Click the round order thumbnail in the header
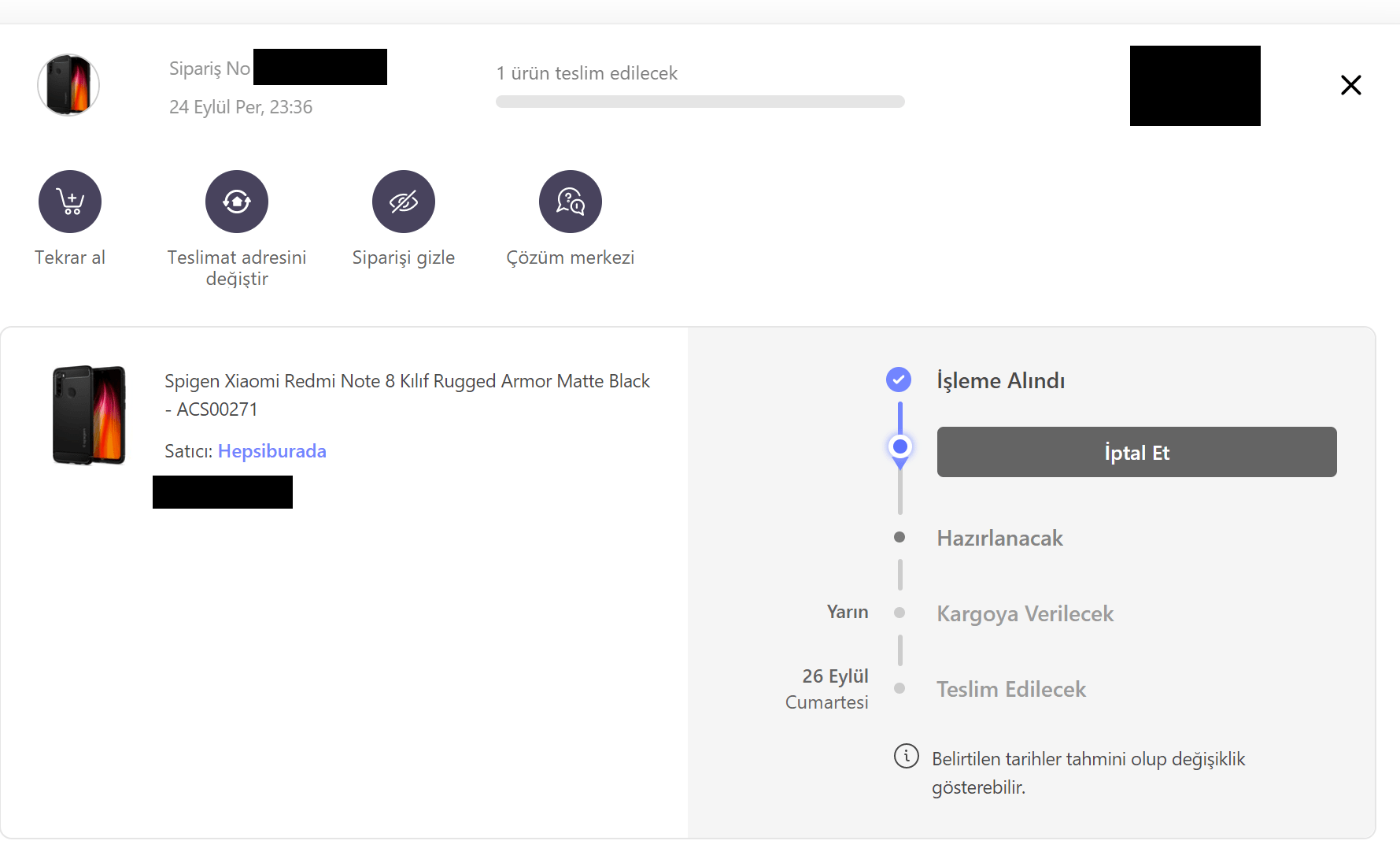Screen dimensions: 1400x848 pos(68,85)
